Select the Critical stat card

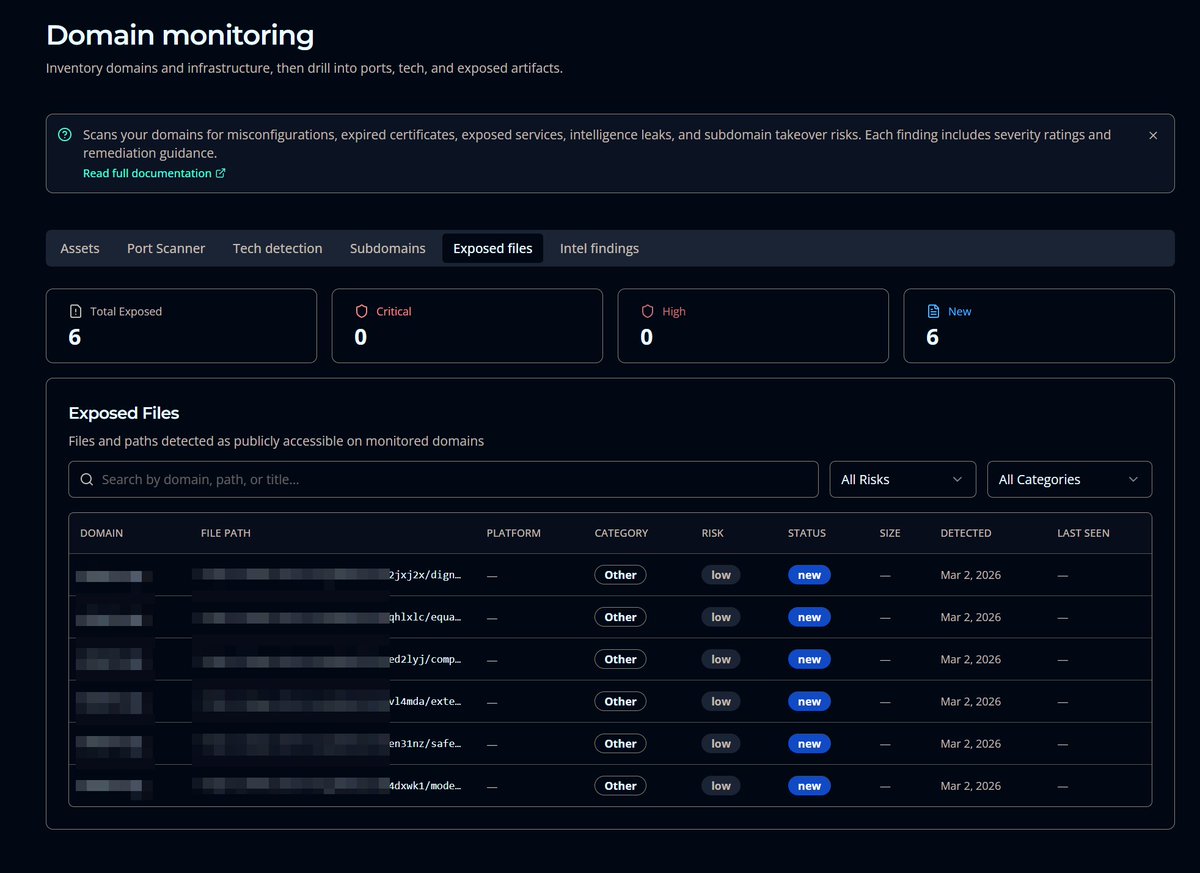click(x=467, y=326)
